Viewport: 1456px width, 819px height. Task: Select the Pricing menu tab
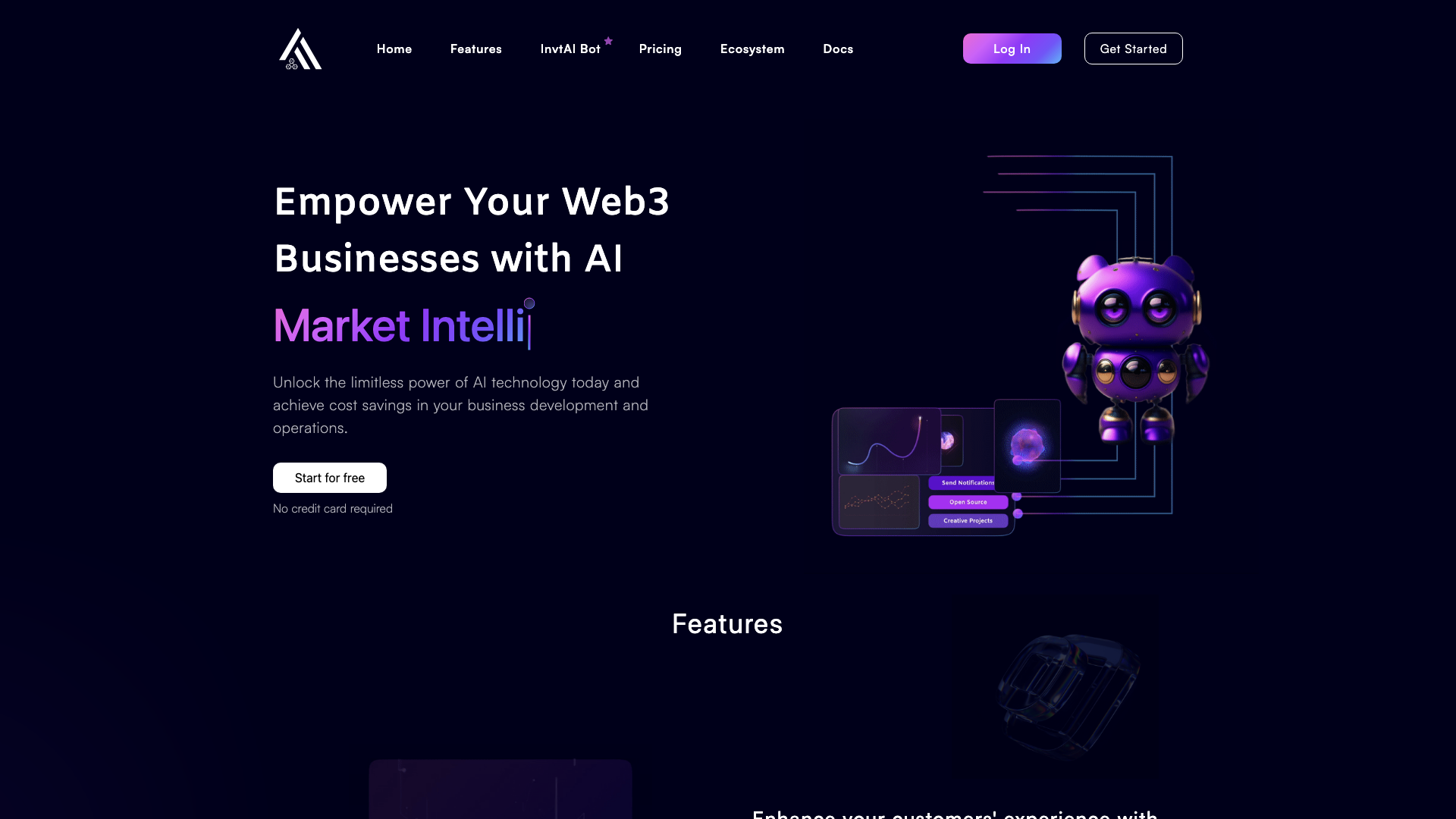[660, 48]
